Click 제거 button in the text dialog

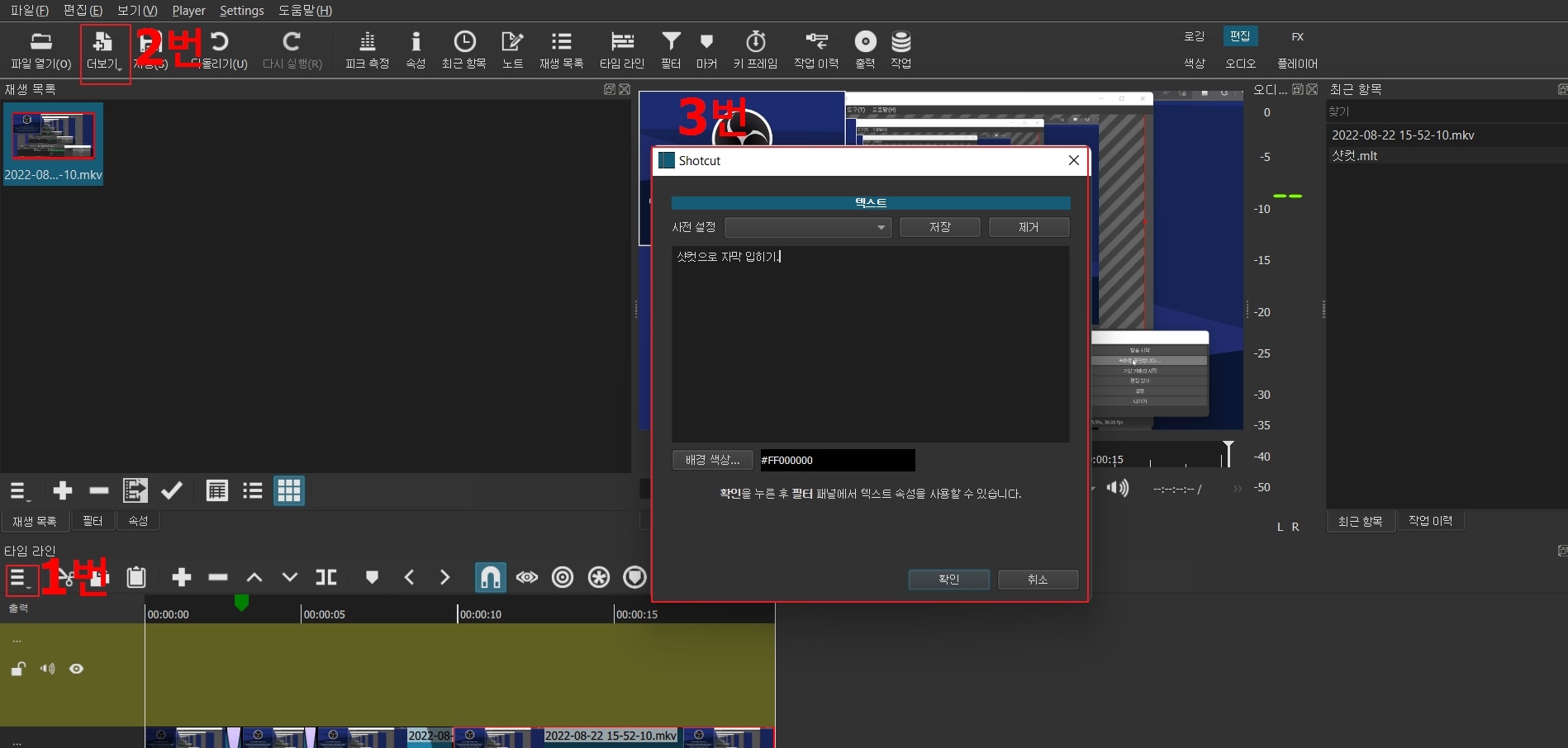coord(1029,227)
